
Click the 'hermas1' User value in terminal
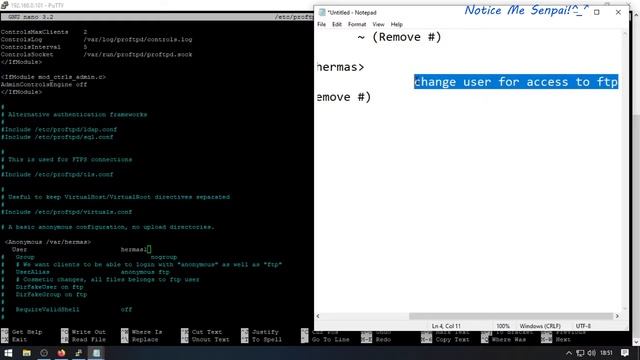(x=134, y=249)
